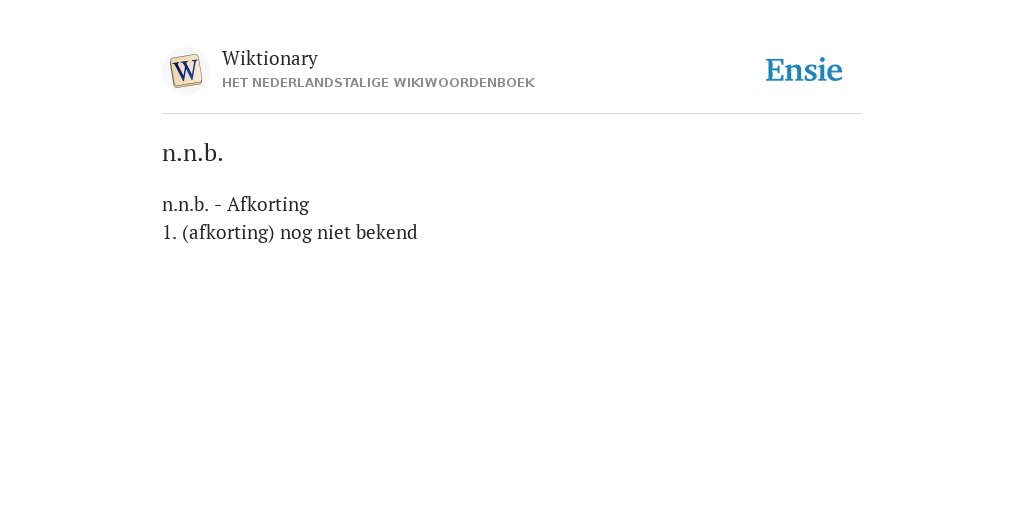Click the word NEDERLANDSTALIGE in the subtitle

(320, 83)
